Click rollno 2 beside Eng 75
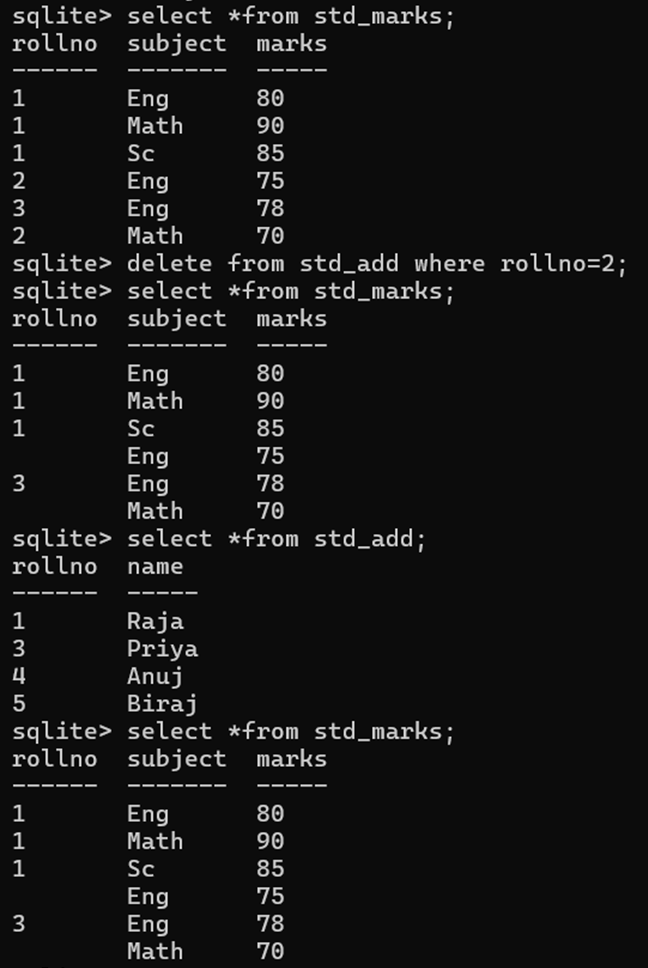Viewport: 648px width, 968px height. coord(19,181)
